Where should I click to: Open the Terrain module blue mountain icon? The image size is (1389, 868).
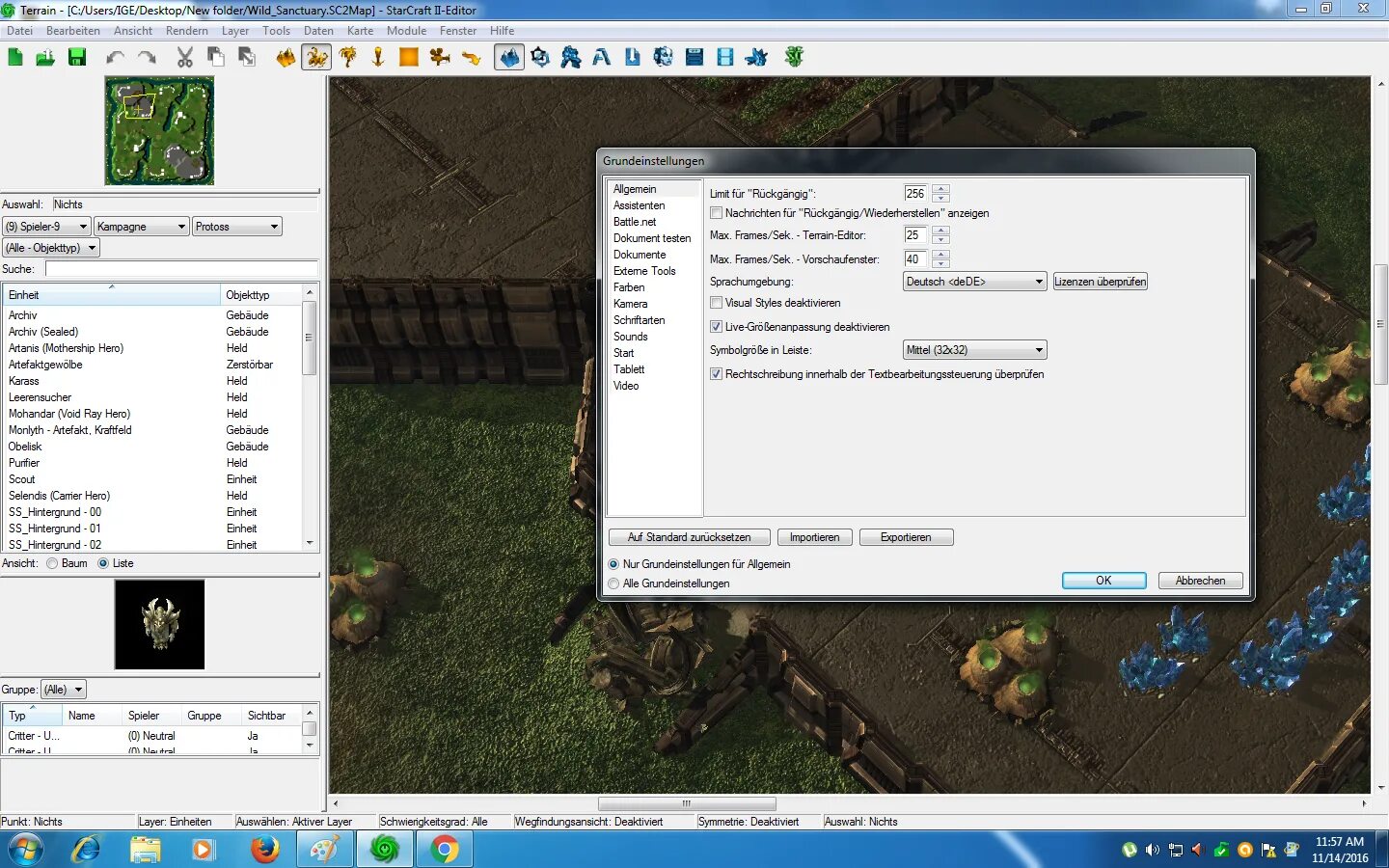click(509, 58)
